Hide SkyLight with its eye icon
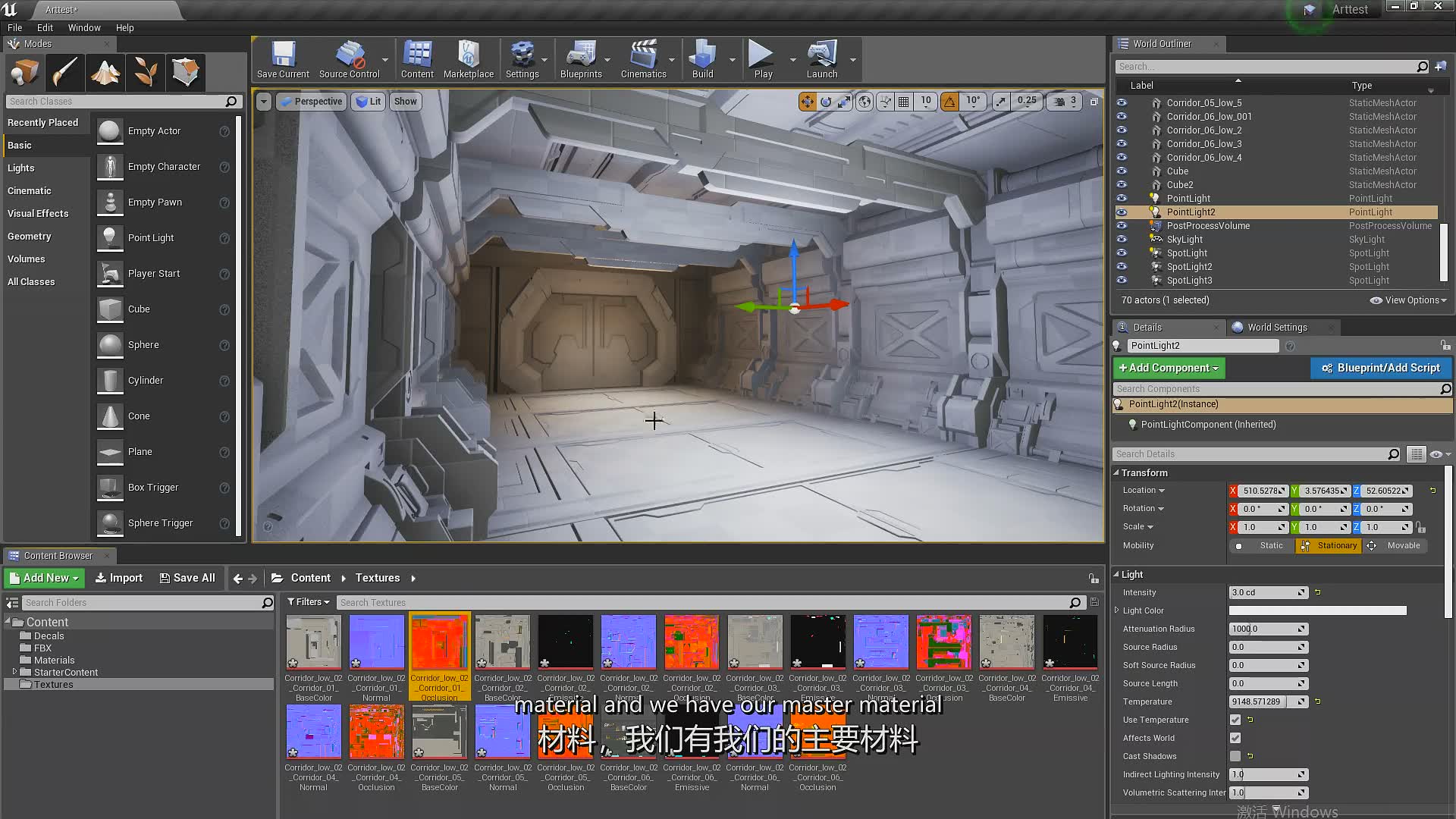Image resolution: width=1456 pixels, height=819 pixels. (x=1122, y=239)
